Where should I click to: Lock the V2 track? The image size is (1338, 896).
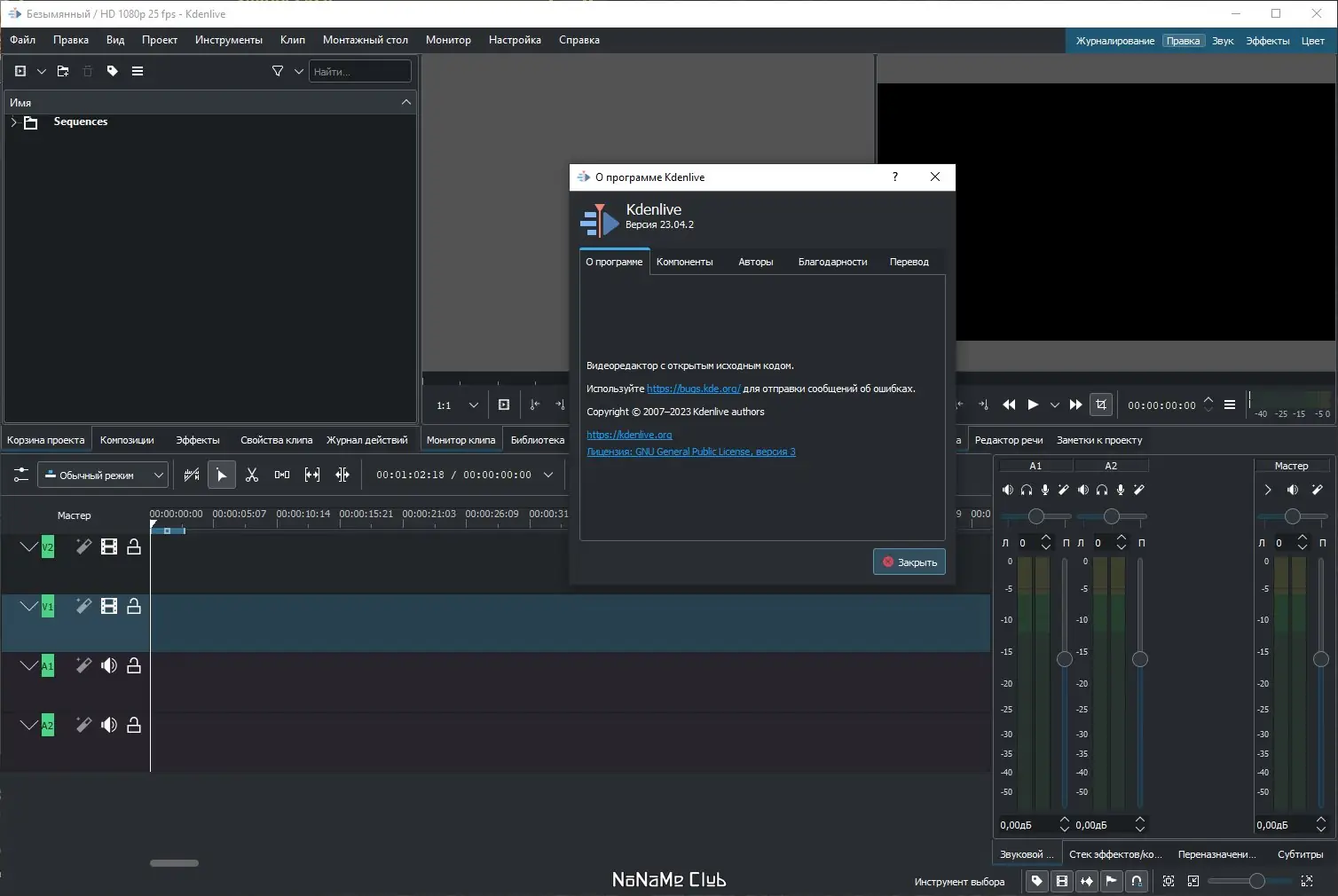point(134,546)
